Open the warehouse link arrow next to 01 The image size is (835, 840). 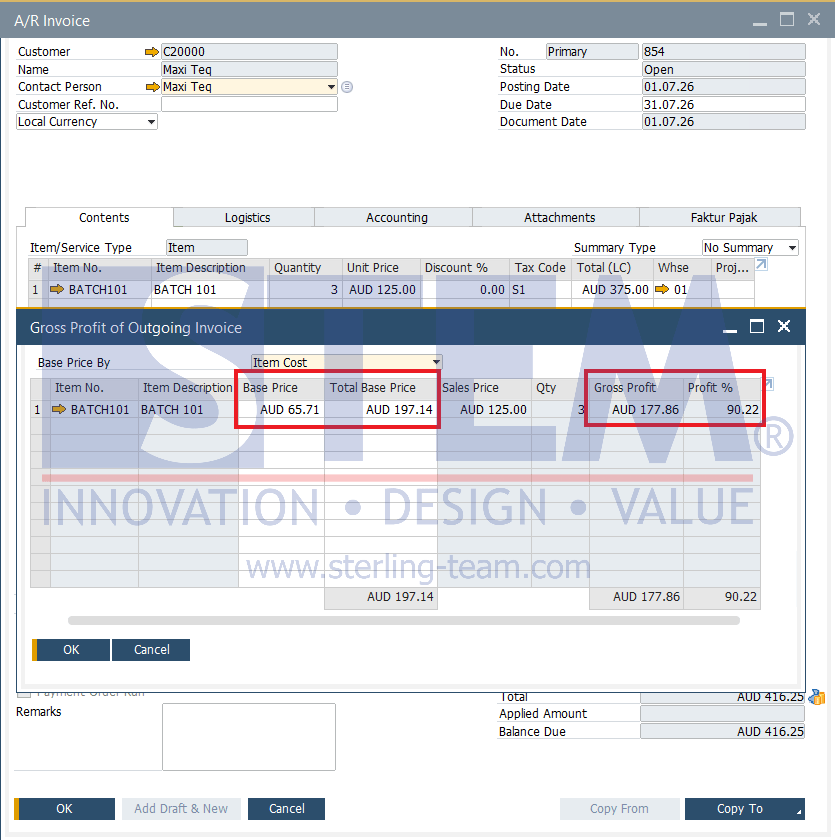(x=663, y=289)
